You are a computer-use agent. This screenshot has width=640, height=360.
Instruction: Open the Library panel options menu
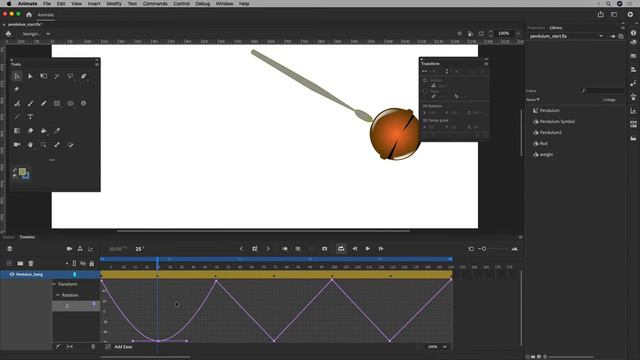click(623, 28)
